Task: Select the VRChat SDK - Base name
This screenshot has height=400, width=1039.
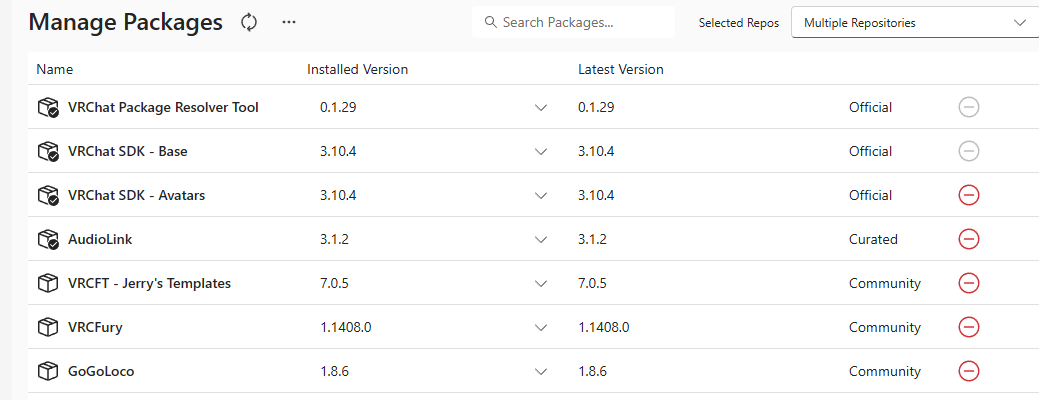Action: tap(128, 152)
